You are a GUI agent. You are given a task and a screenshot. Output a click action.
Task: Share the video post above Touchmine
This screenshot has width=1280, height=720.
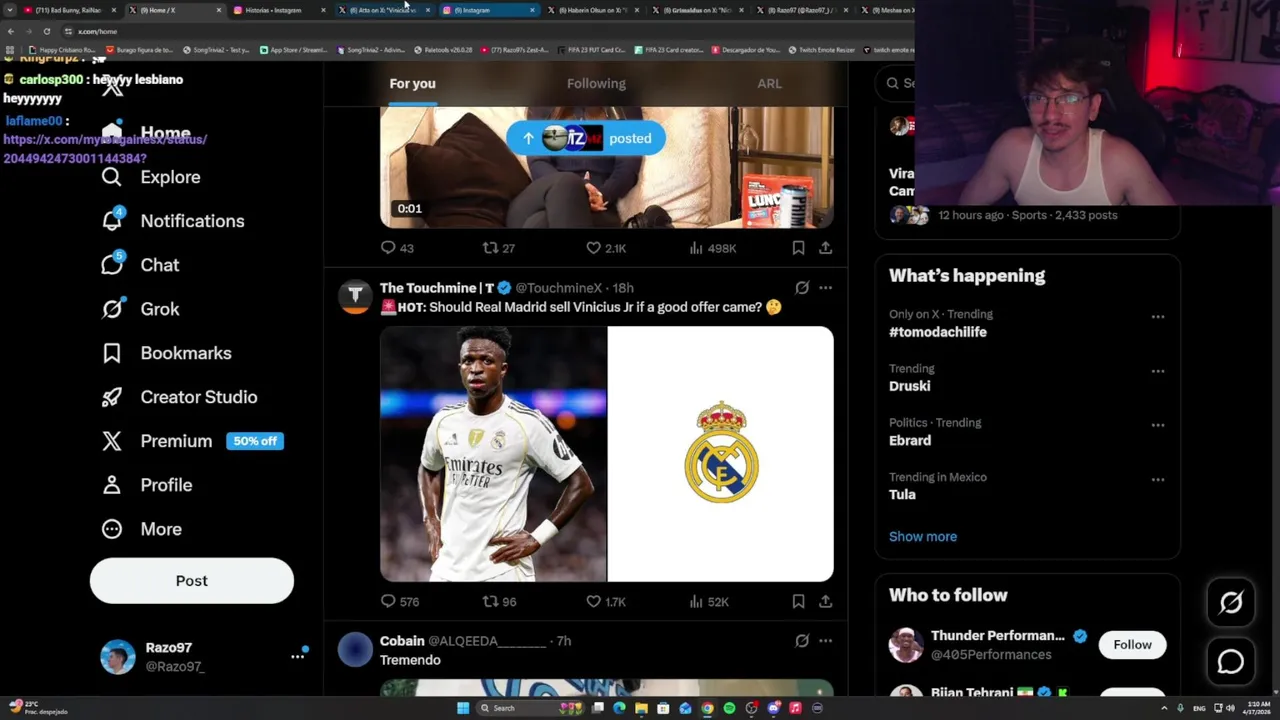(825, 248)
